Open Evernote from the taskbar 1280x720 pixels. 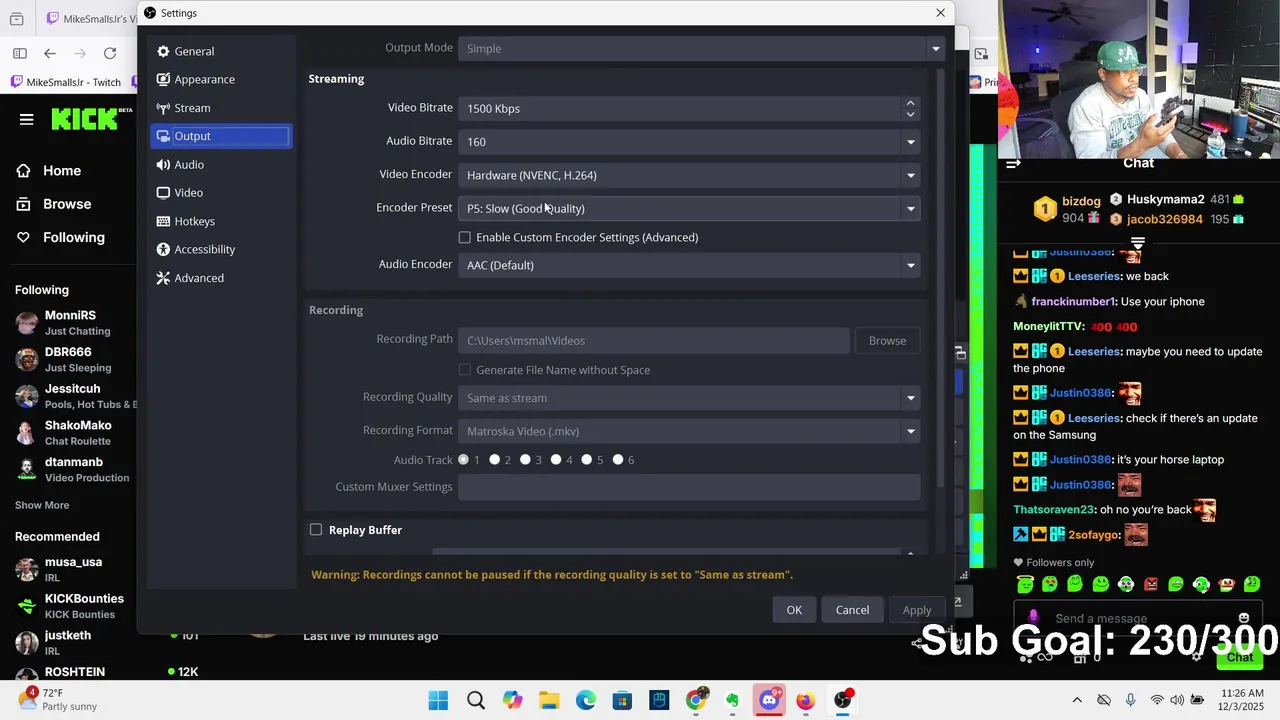coord(732,700)
